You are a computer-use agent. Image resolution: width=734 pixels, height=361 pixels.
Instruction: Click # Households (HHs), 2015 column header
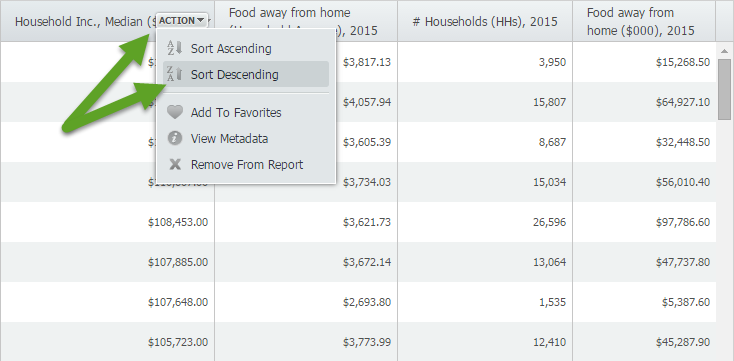pos(485,21)
